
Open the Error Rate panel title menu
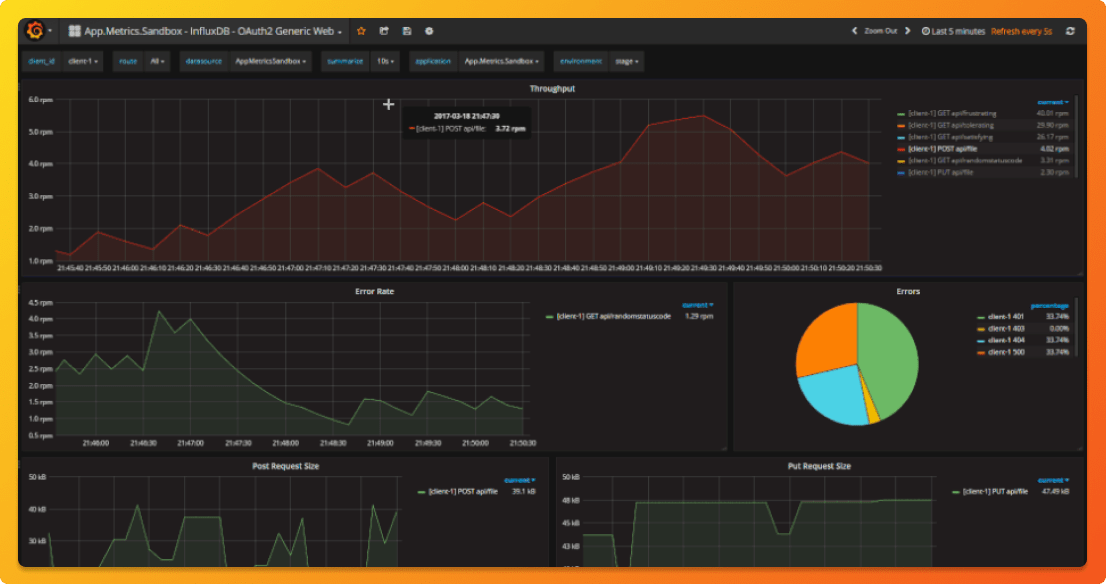(374, 291)
